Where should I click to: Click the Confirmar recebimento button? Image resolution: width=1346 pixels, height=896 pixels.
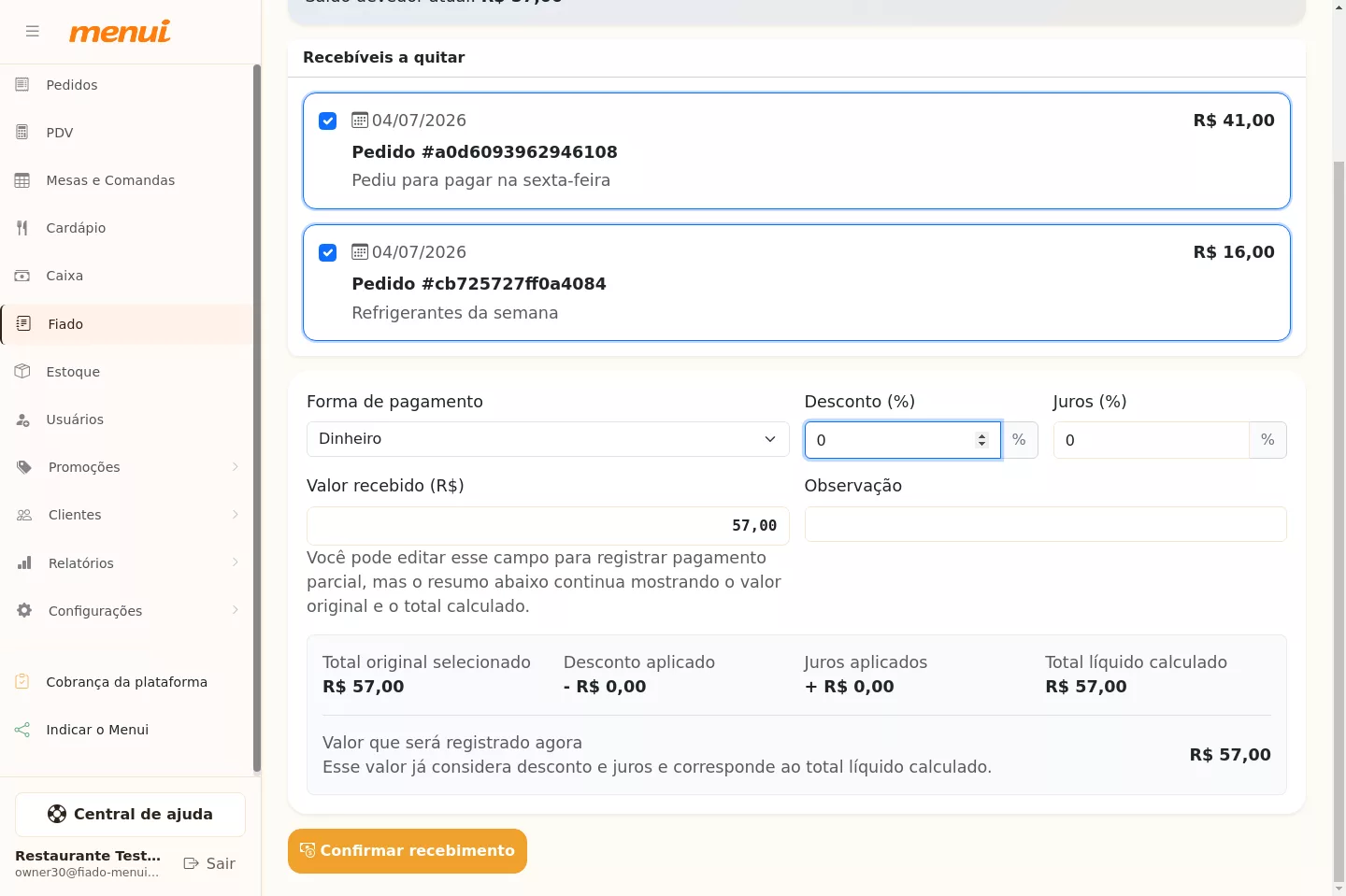point(408,851)
